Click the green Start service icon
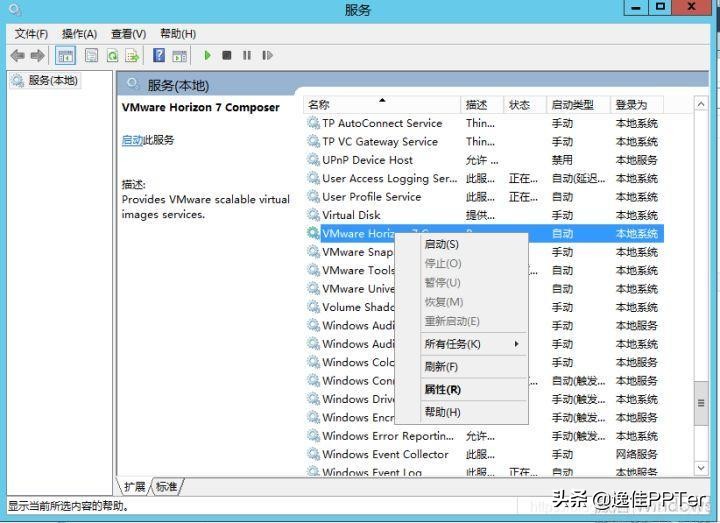The height and width of the screenshot is (523, 720). [x=207, y=56]
